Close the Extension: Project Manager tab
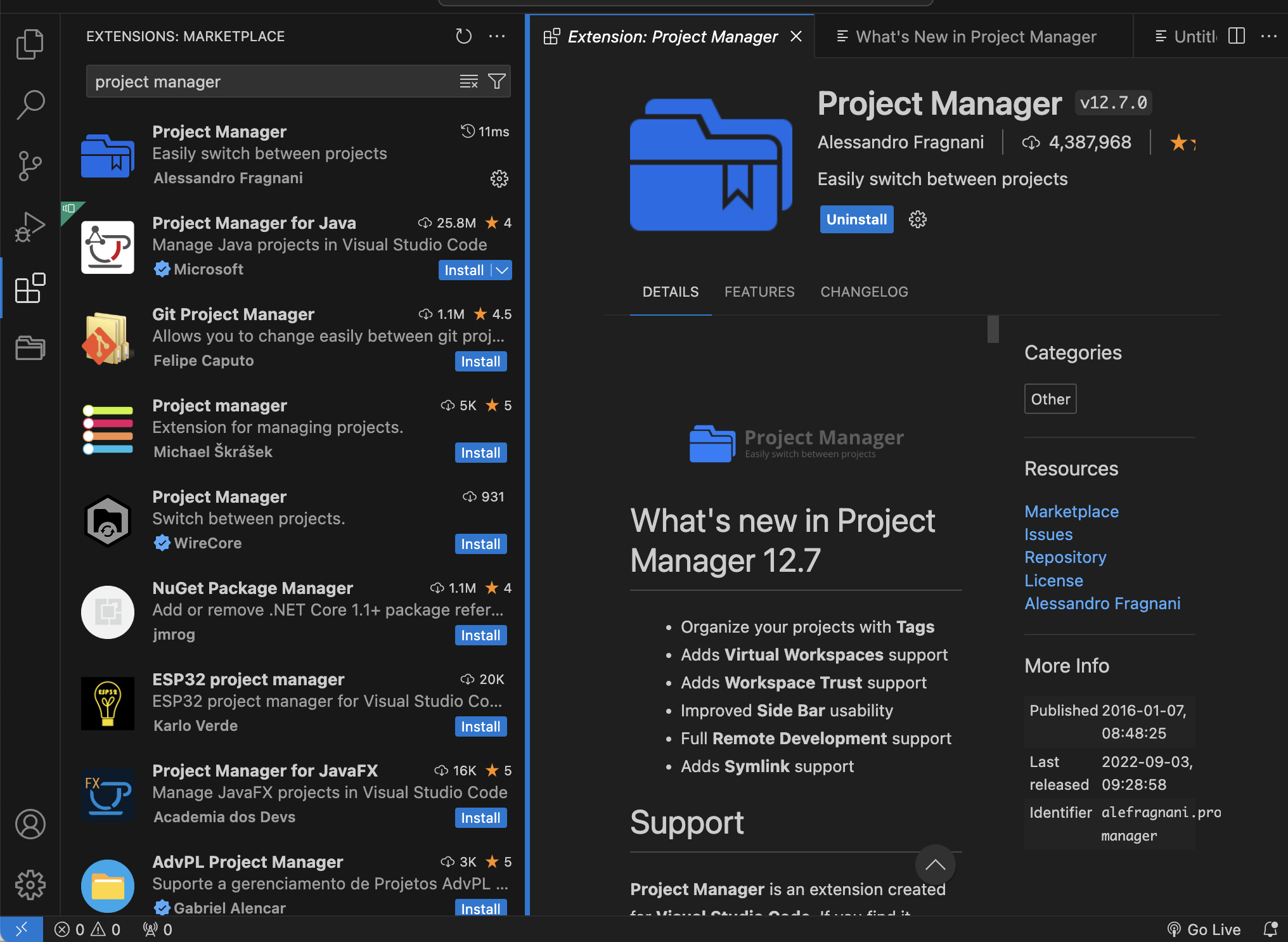 [x=796, y=36]
